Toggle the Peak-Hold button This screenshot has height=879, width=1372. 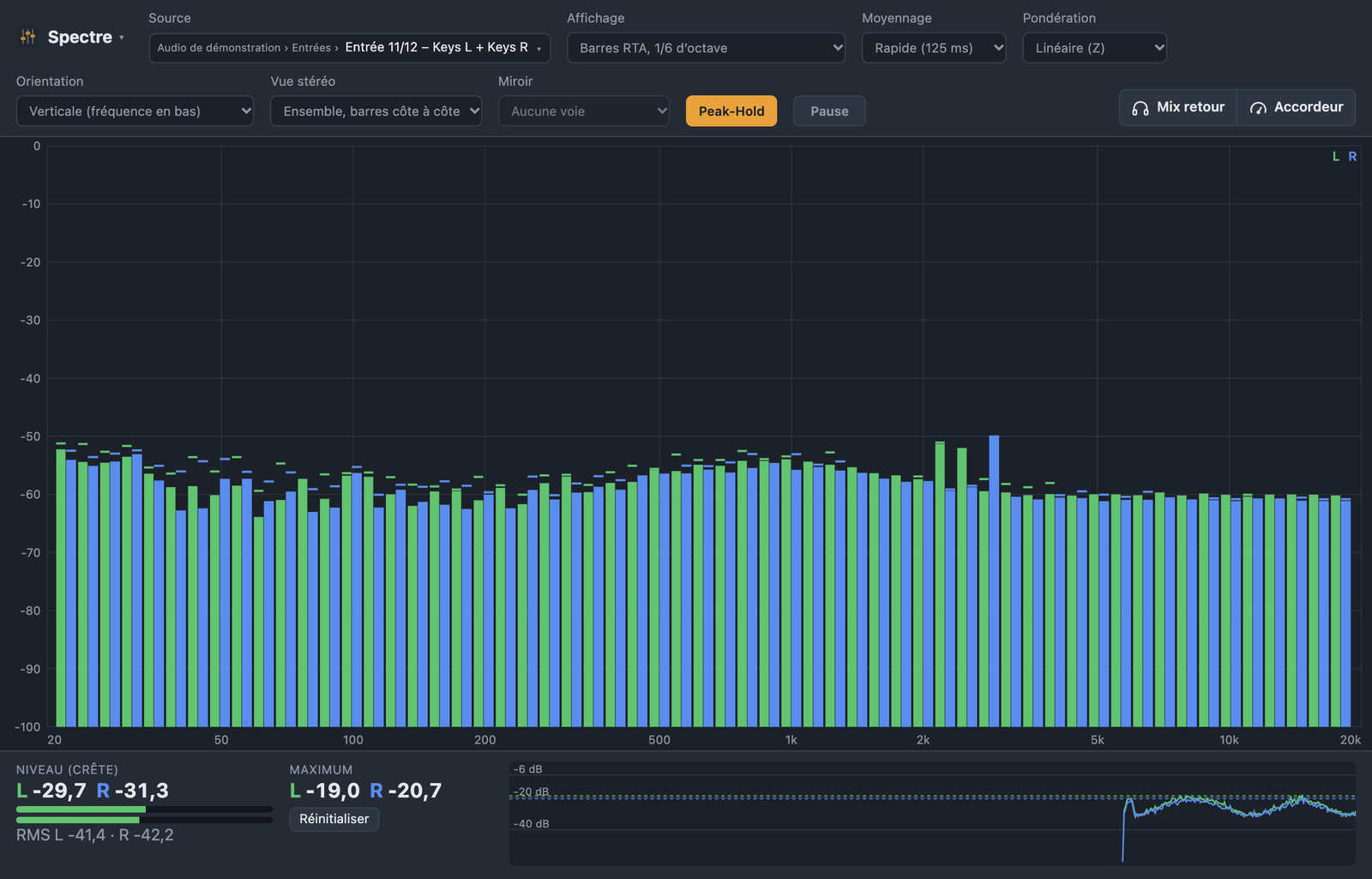coord(731,111)
